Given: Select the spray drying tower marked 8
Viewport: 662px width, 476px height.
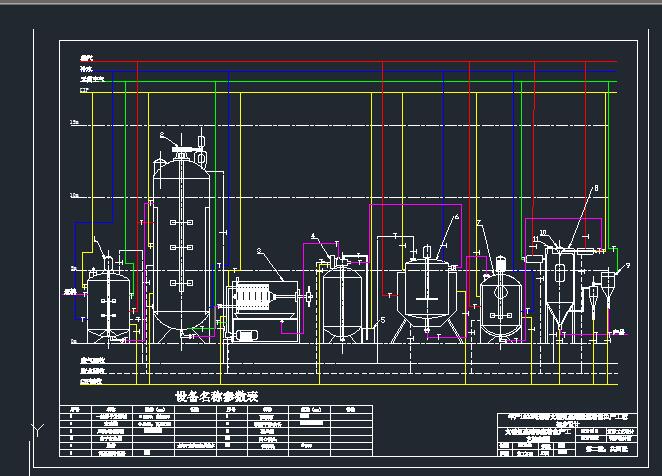Looking at the screenshot, I should click(560, 289).
